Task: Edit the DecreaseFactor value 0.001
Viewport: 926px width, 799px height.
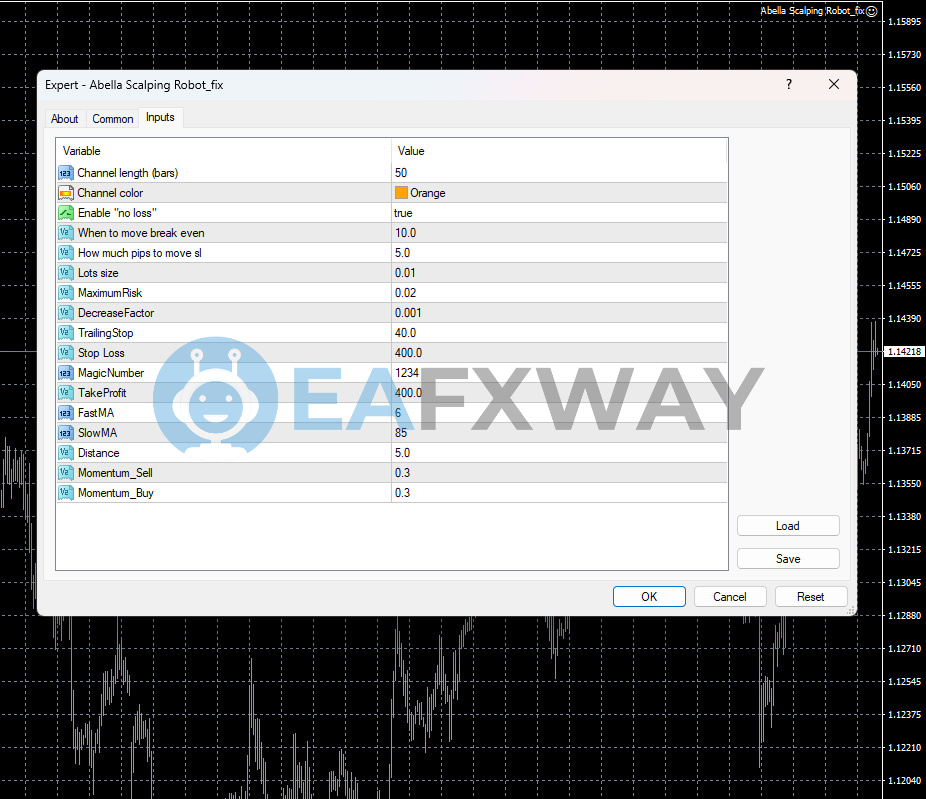Action: 559,313
